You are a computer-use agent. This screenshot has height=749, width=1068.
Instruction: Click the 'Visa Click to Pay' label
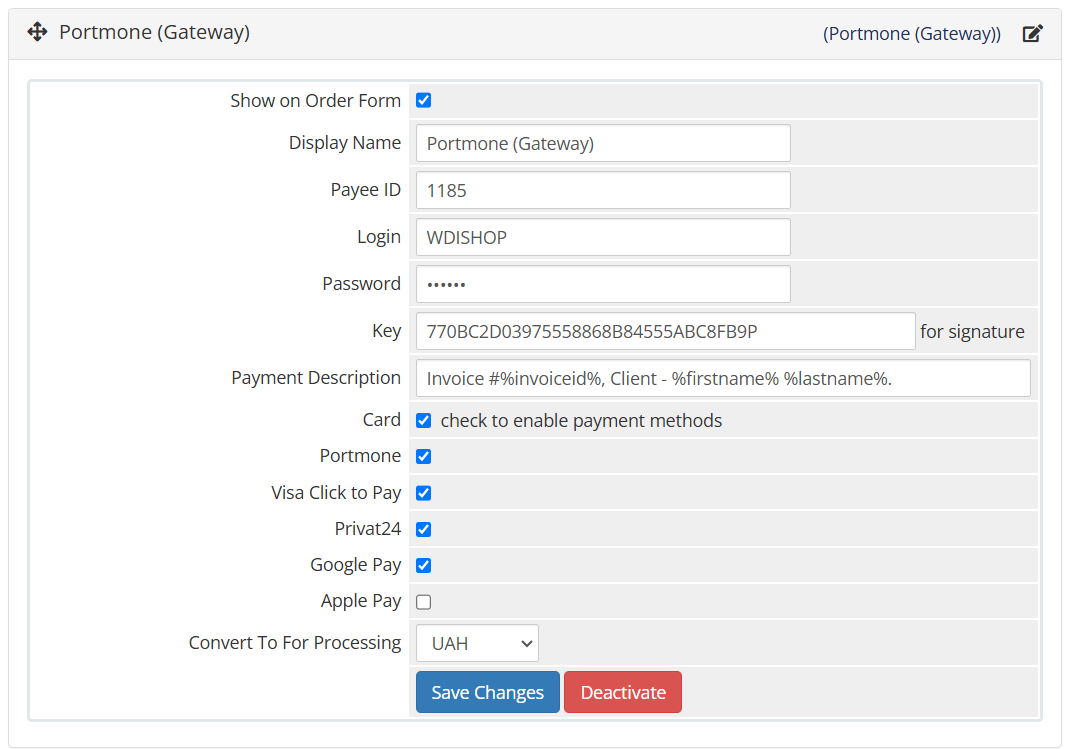click(x=336, y=493)
